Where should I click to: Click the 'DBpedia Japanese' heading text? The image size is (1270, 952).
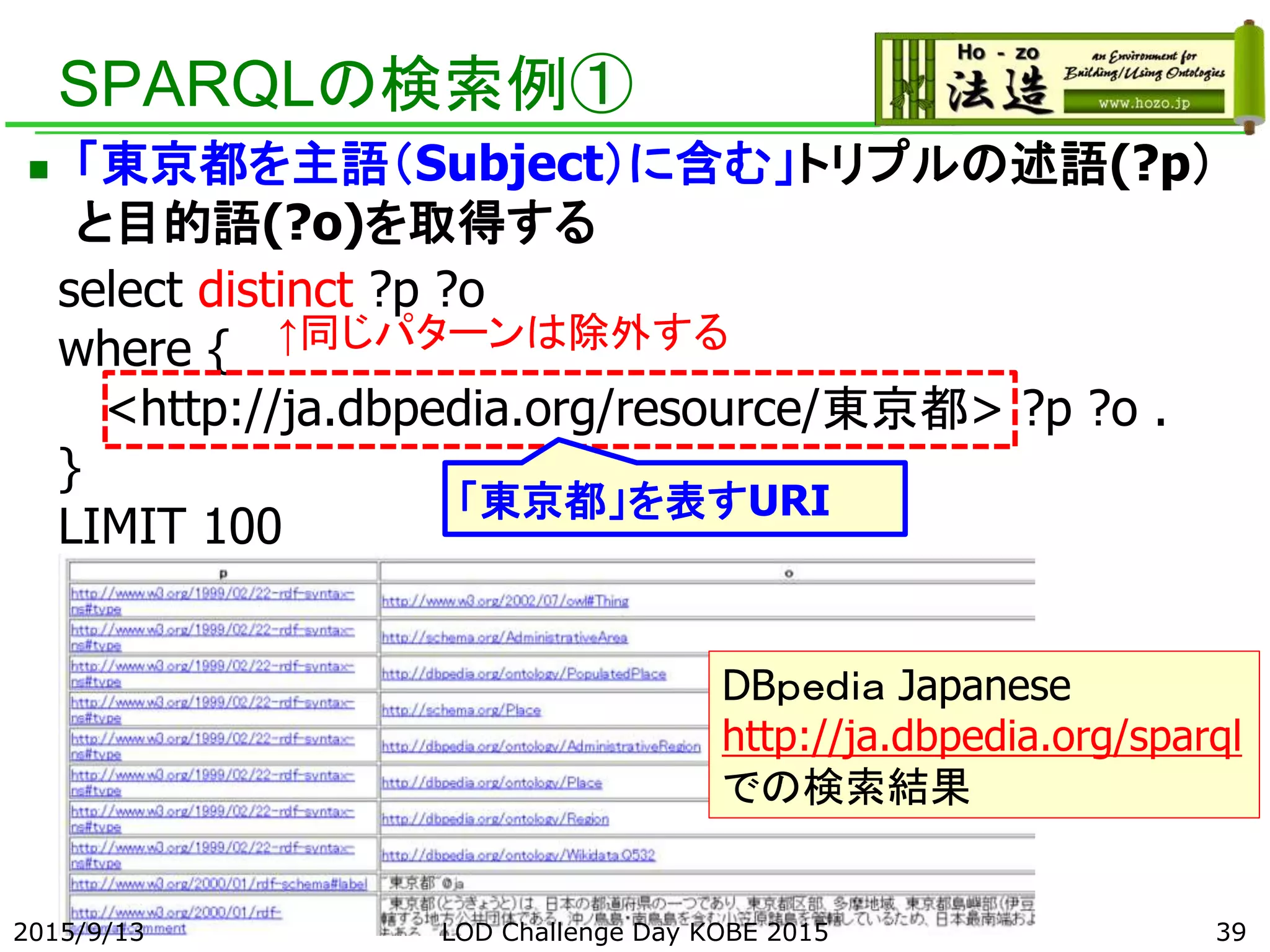(897, 685)
